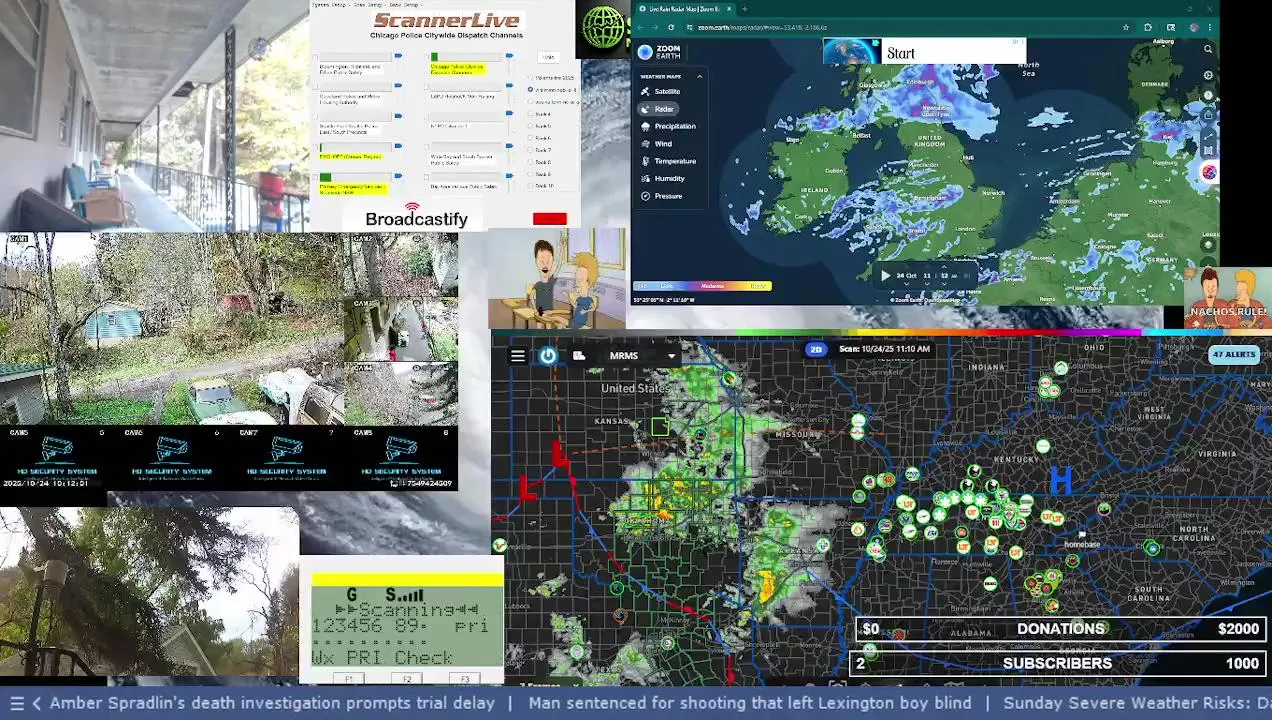1272x720 pixels.
Task: Switch to the Wind map in Zoom Earth
Action: [x=657, y=143]
